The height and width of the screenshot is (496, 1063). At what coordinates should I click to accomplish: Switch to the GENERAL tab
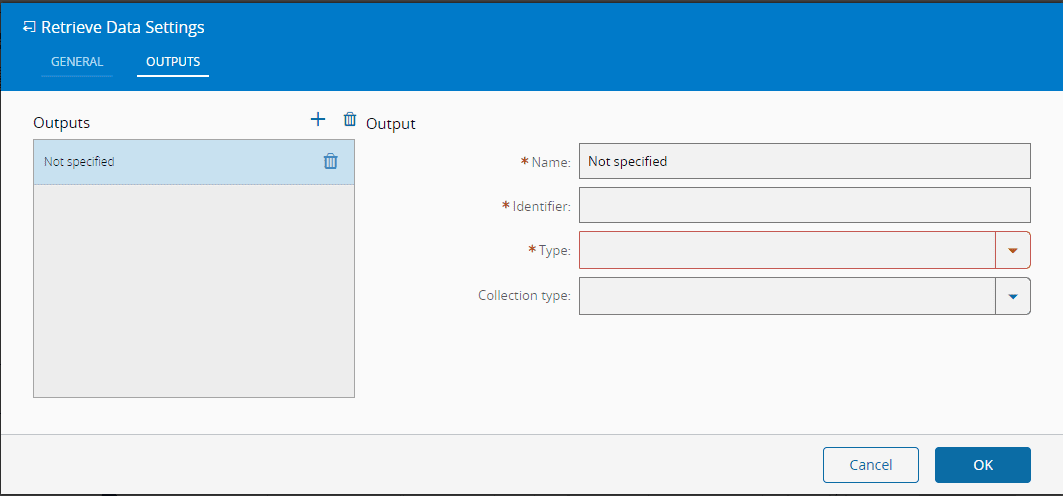77,62
